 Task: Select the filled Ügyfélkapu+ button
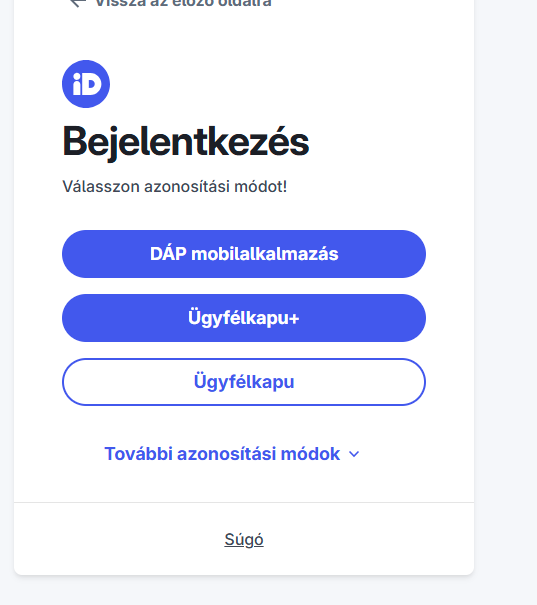244,318
